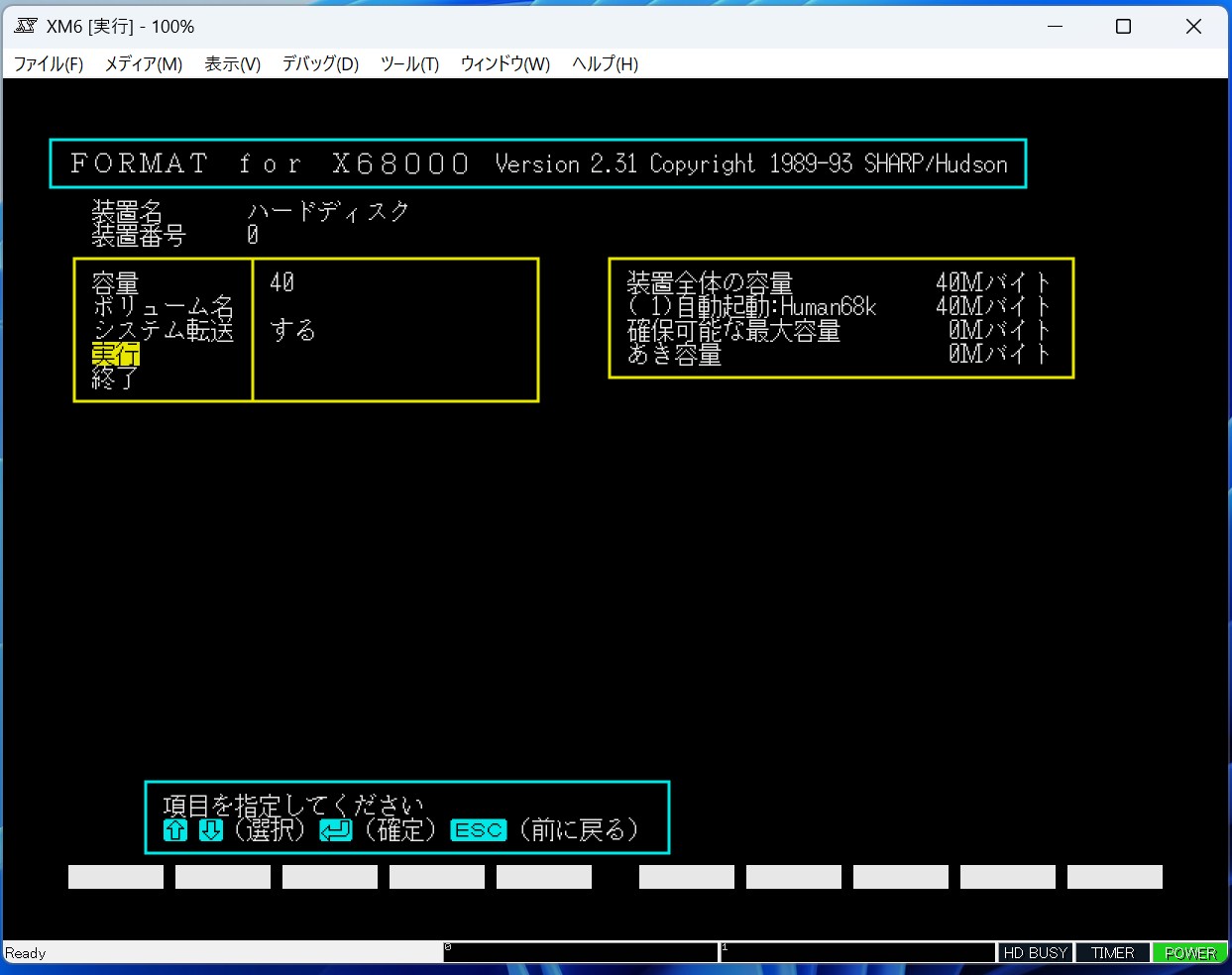Close the XM6 window

point(1193,27)
